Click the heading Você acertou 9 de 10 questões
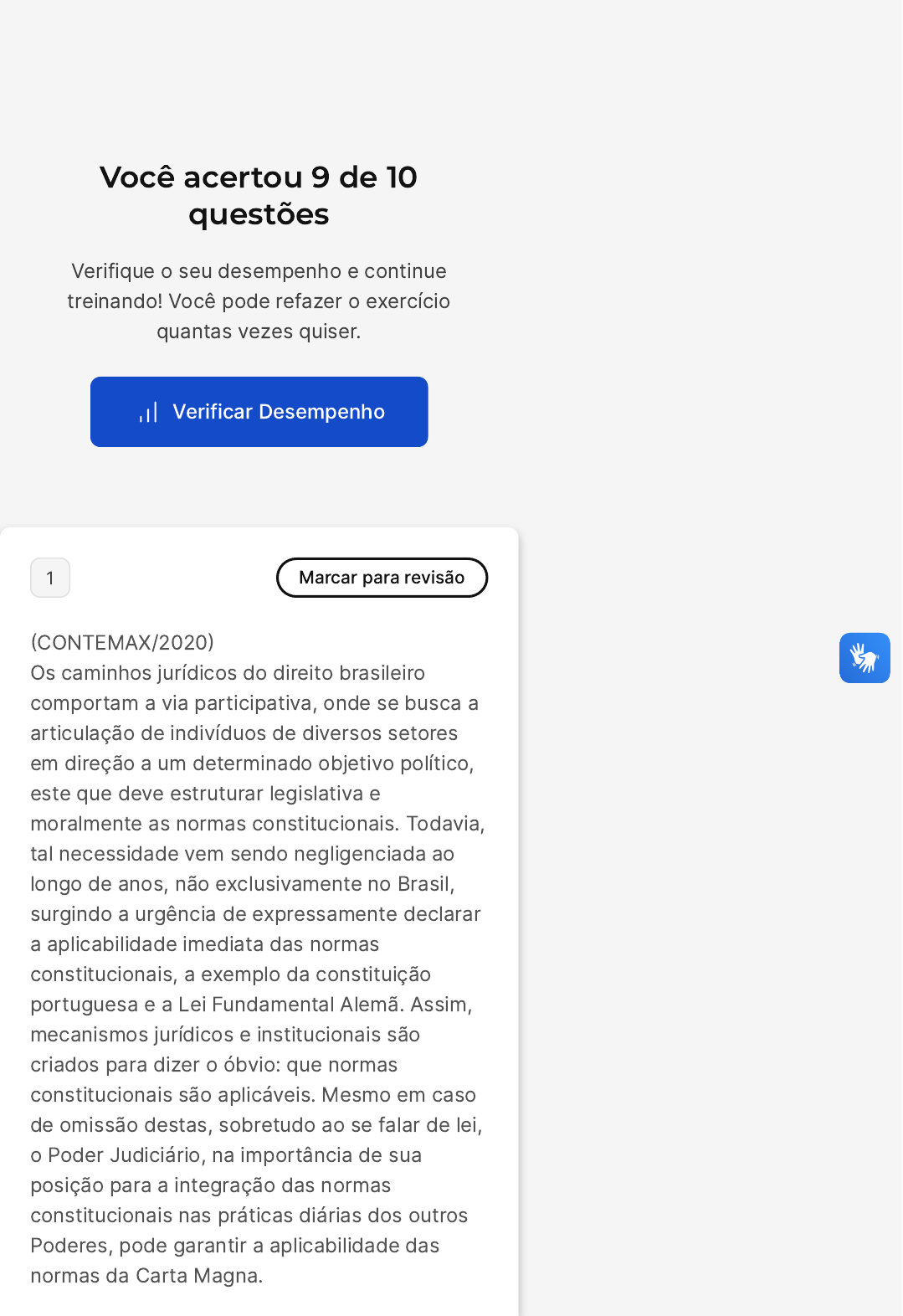This screenshot has width=903, height=1316. (259, 195)
